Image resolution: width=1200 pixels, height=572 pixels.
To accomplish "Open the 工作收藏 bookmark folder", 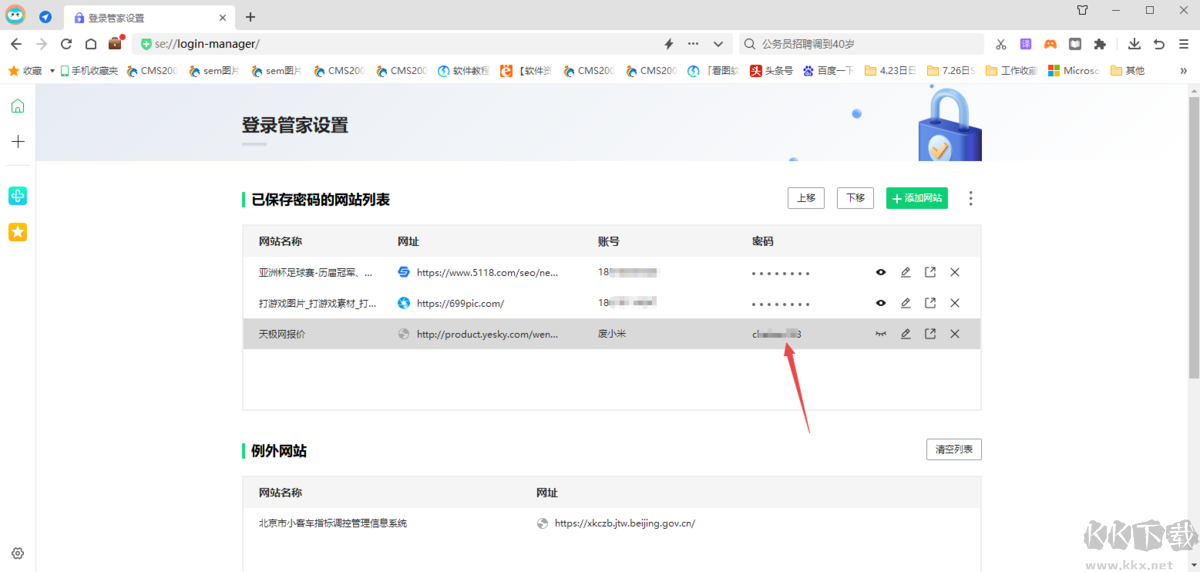I will pos(1011,71).
